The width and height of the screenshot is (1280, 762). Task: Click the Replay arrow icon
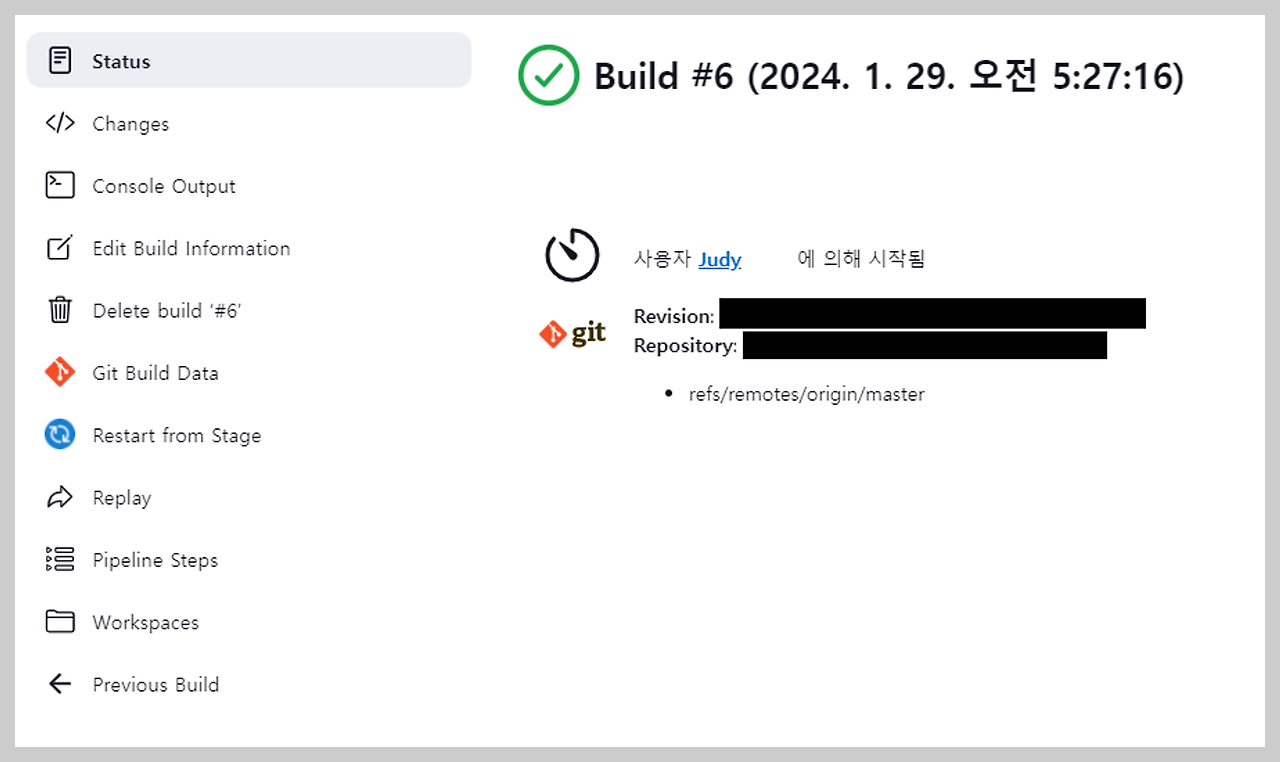pos(60,497)
